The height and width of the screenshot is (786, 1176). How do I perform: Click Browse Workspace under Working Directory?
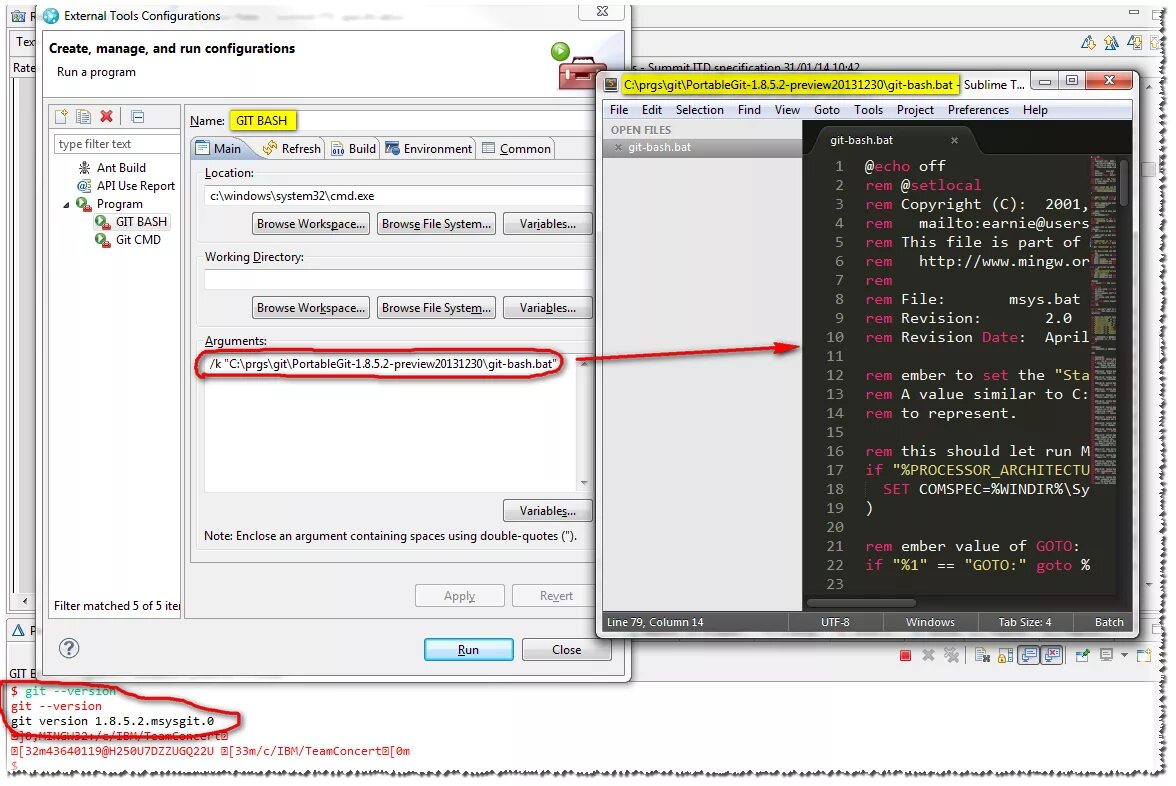pos(310,308)
